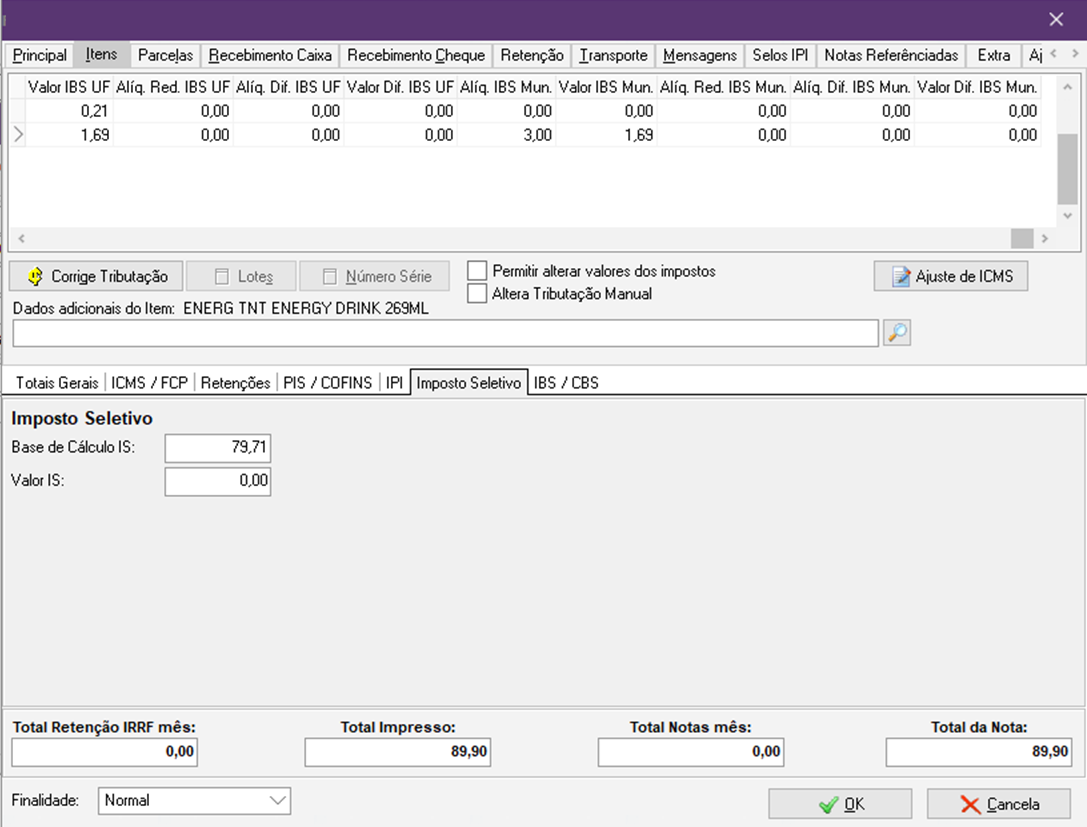Click the Total da Nota field

pos(978,752)
